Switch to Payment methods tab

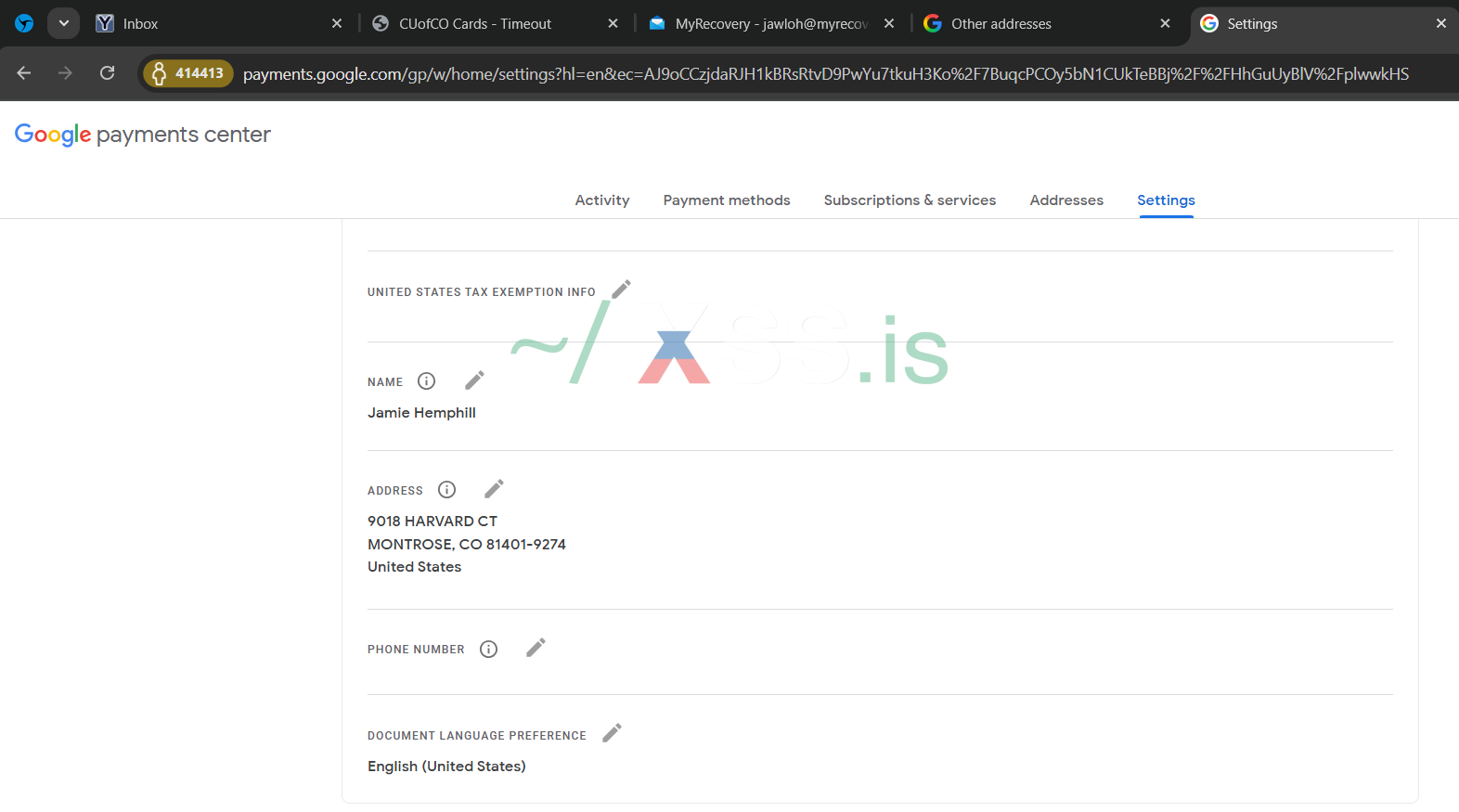tap(727, 200)
